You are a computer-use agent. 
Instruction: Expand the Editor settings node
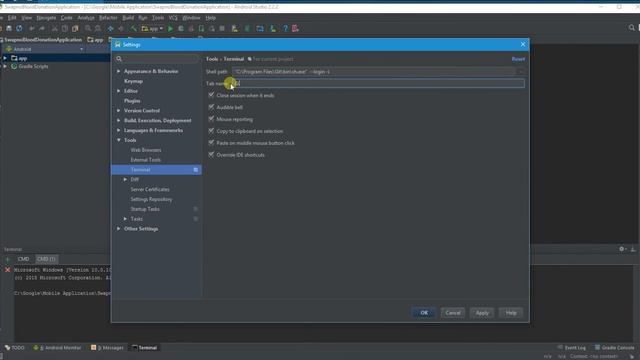coord(119,91)
